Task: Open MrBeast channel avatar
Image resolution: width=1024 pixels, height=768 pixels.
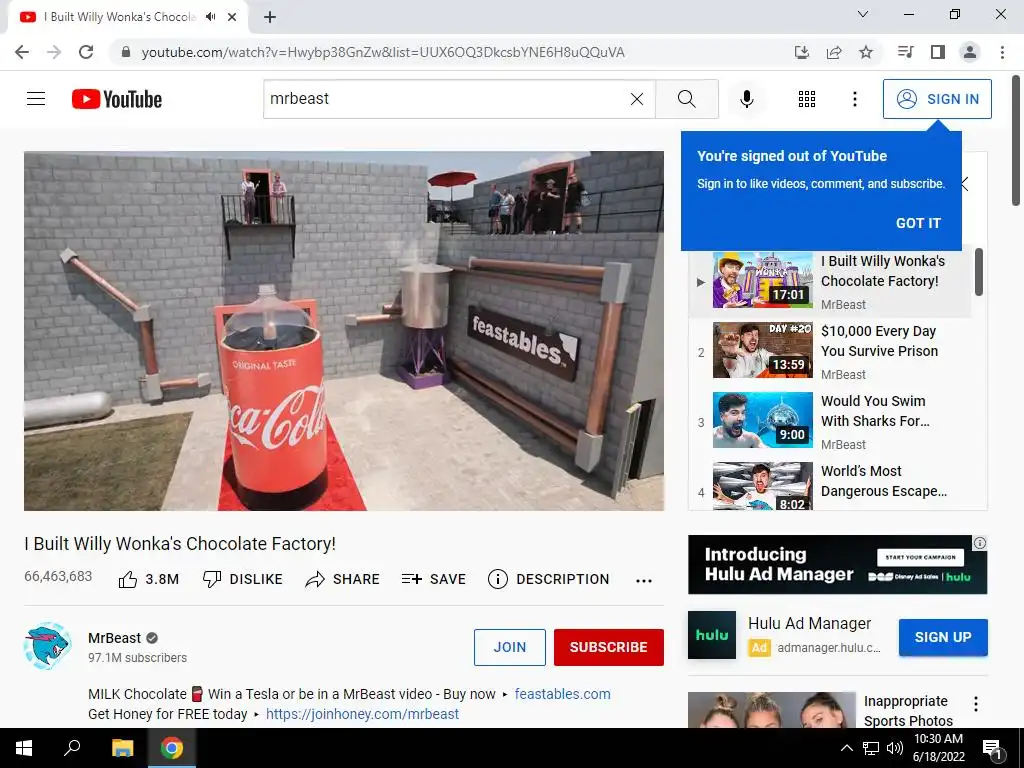Action: click(47, 646)
